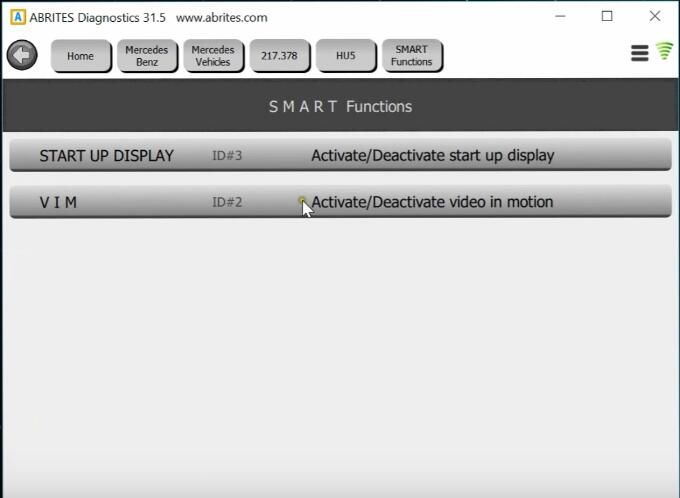Go to the Home breadcrumb
This screenshot has height=498, width=680.
click(81, 56)
